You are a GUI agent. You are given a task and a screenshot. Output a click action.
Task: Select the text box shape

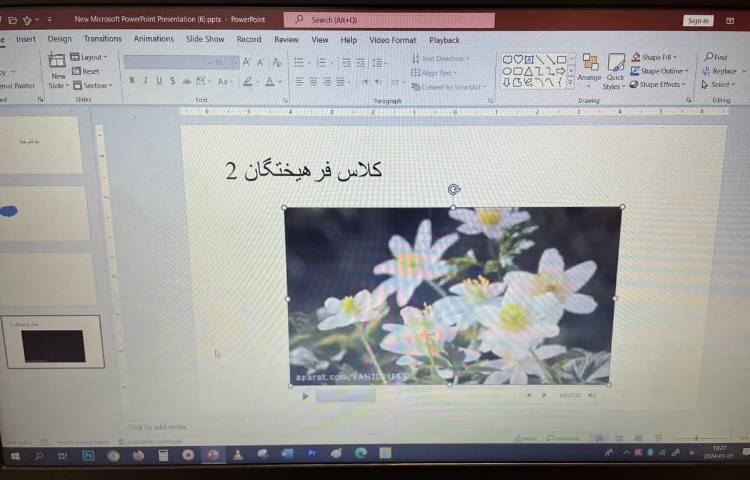pos(529,60)
